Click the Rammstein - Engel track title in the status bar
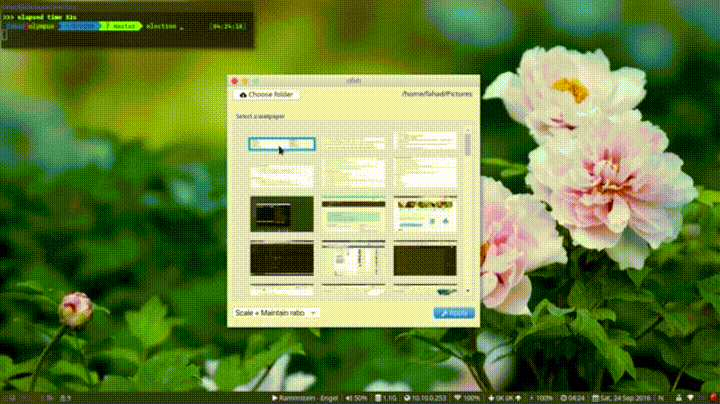This screenshot has width=720, height=404. point(309,398)
